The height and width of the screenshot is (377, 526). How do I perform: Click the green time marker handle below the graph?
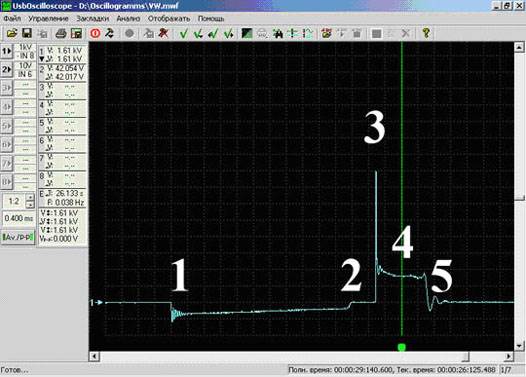pyautogui.click(x=402, y=347)
